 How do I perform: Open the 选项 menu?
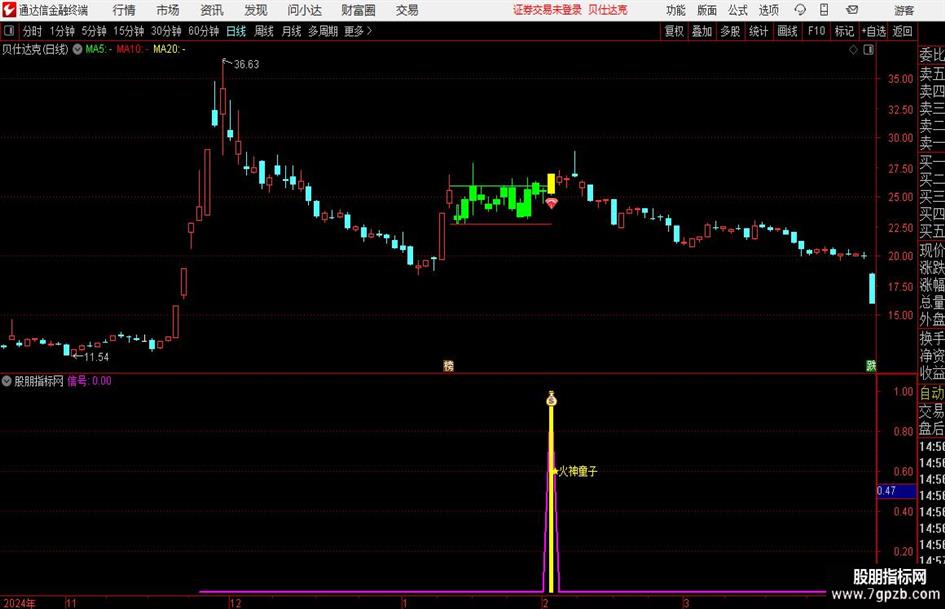[x=768, y=10]
